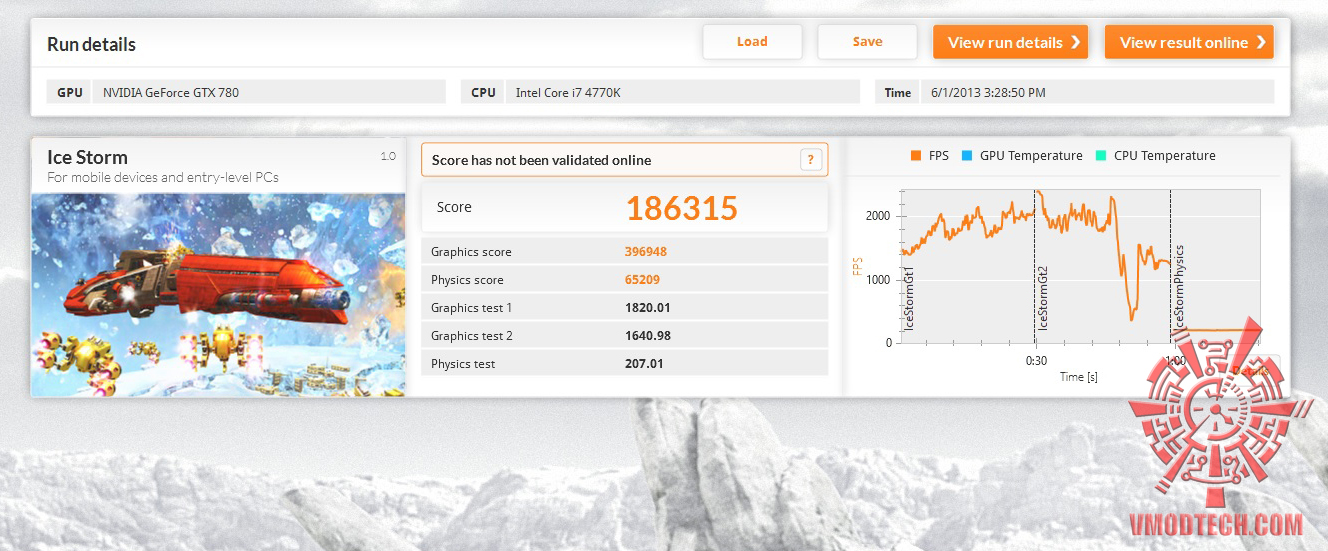Click the chevron on View run details
Image resolution: width=1328 pixels, height=551 pixels.
[1075, 42]
